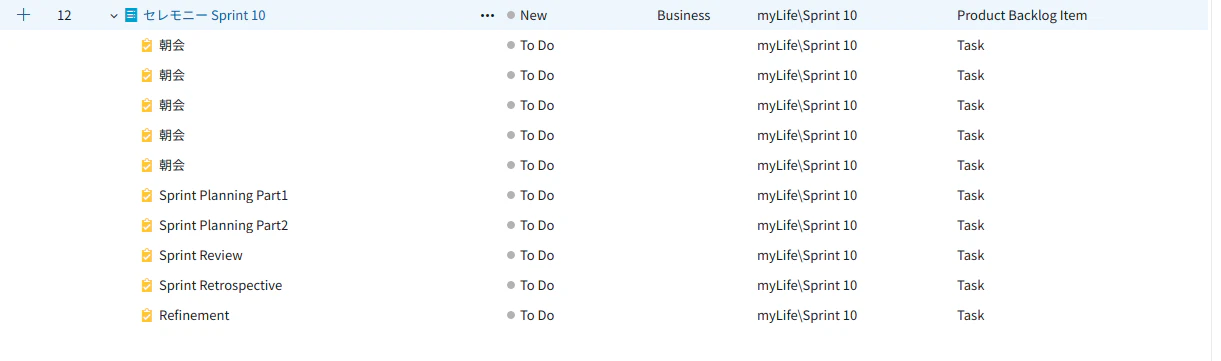Viewport: 1221px width, 361px height.
Task: Click the Product Backlog Item type cell
Action: tap(1022, 15)
